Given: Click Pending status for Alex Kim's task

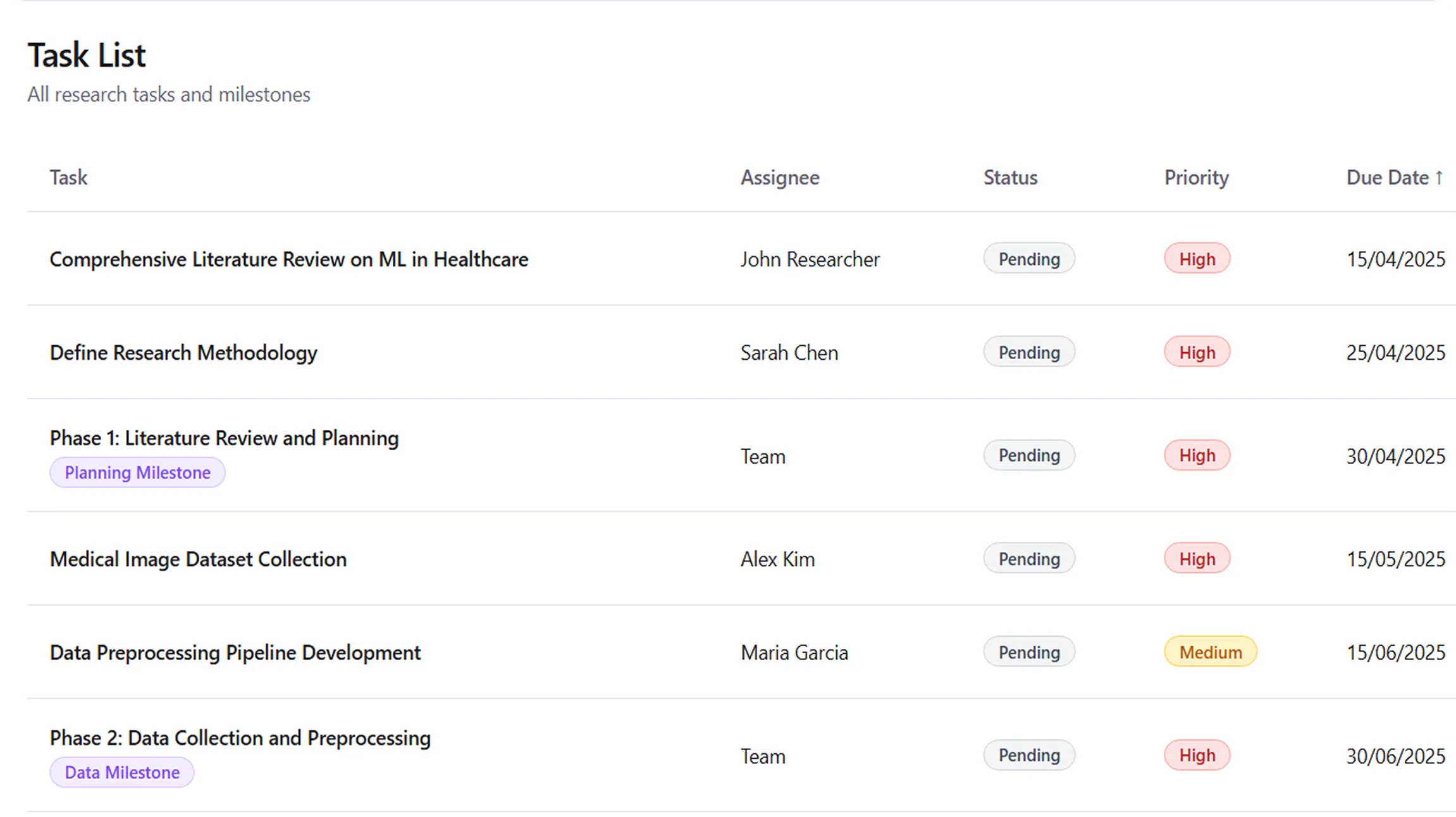Looking at the screenshot, I should click(1028, 558).
